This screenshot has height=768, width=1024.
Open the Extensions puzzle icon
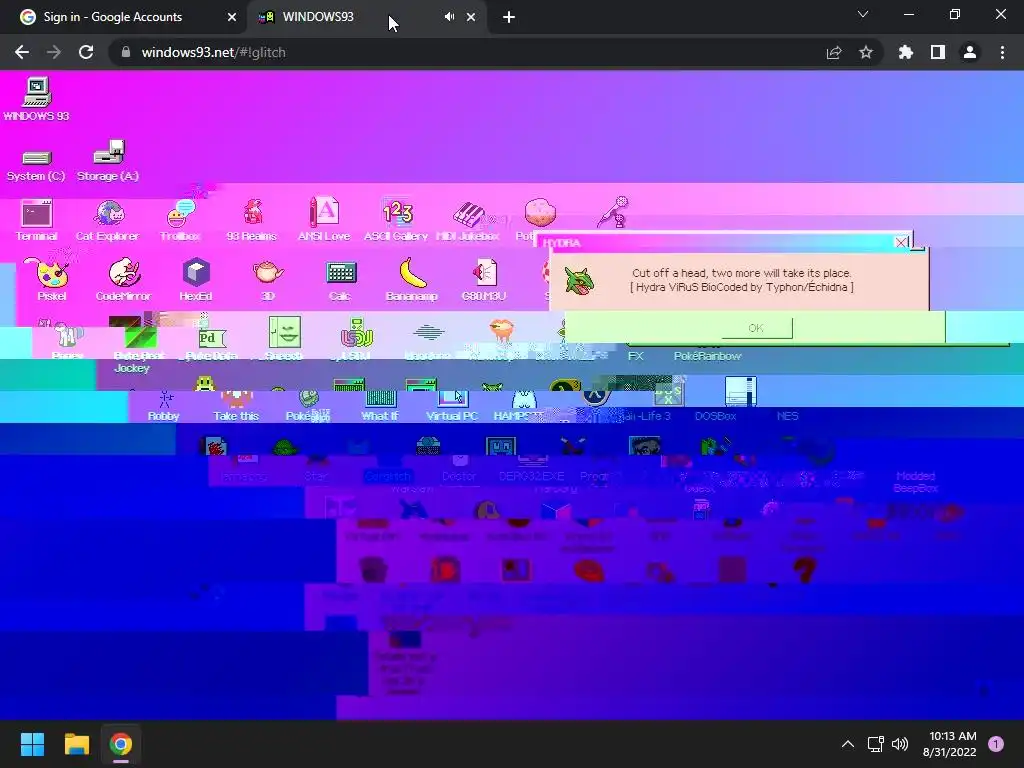pyautogui.click(x=906, y=52)
